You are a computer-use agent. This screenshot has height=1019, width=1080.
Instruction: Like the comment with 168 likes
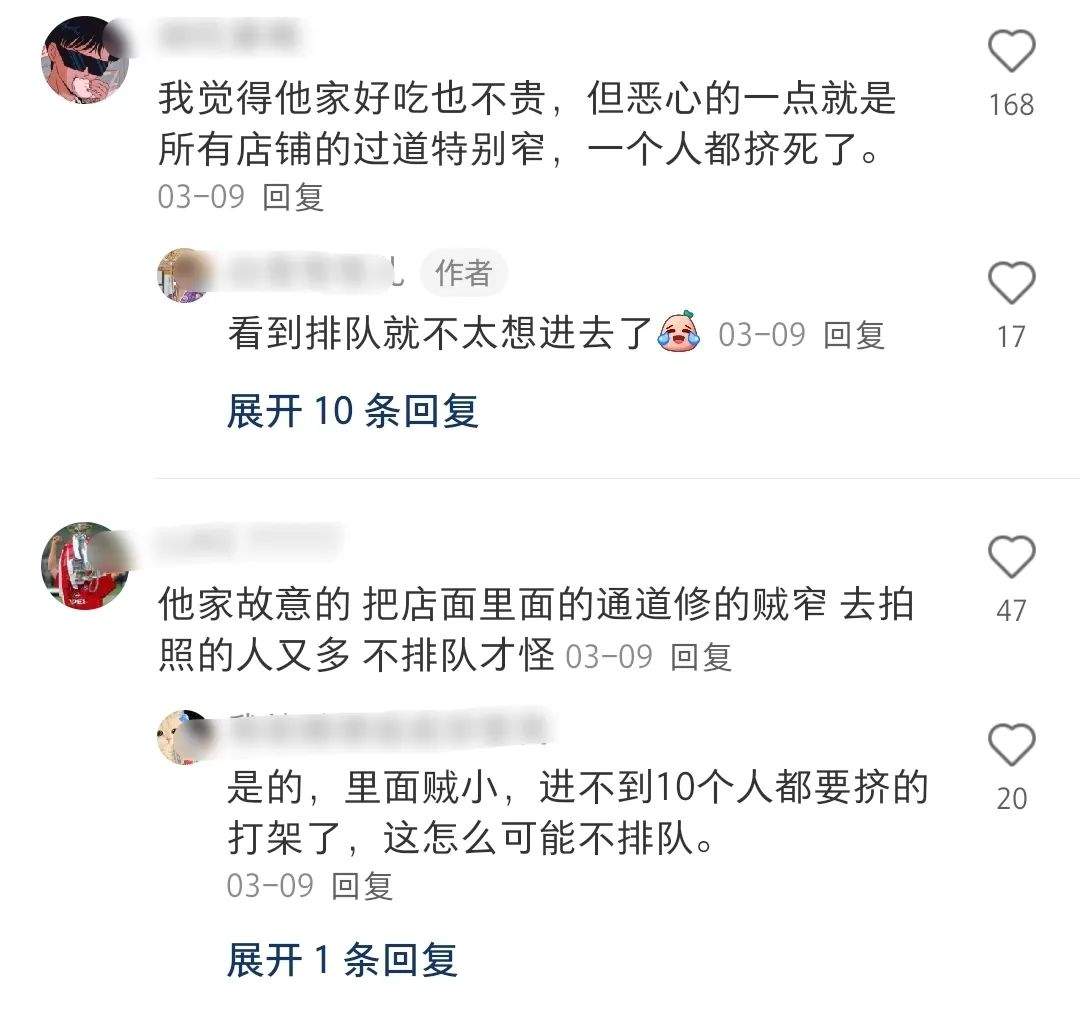(x=1011, y=52)
